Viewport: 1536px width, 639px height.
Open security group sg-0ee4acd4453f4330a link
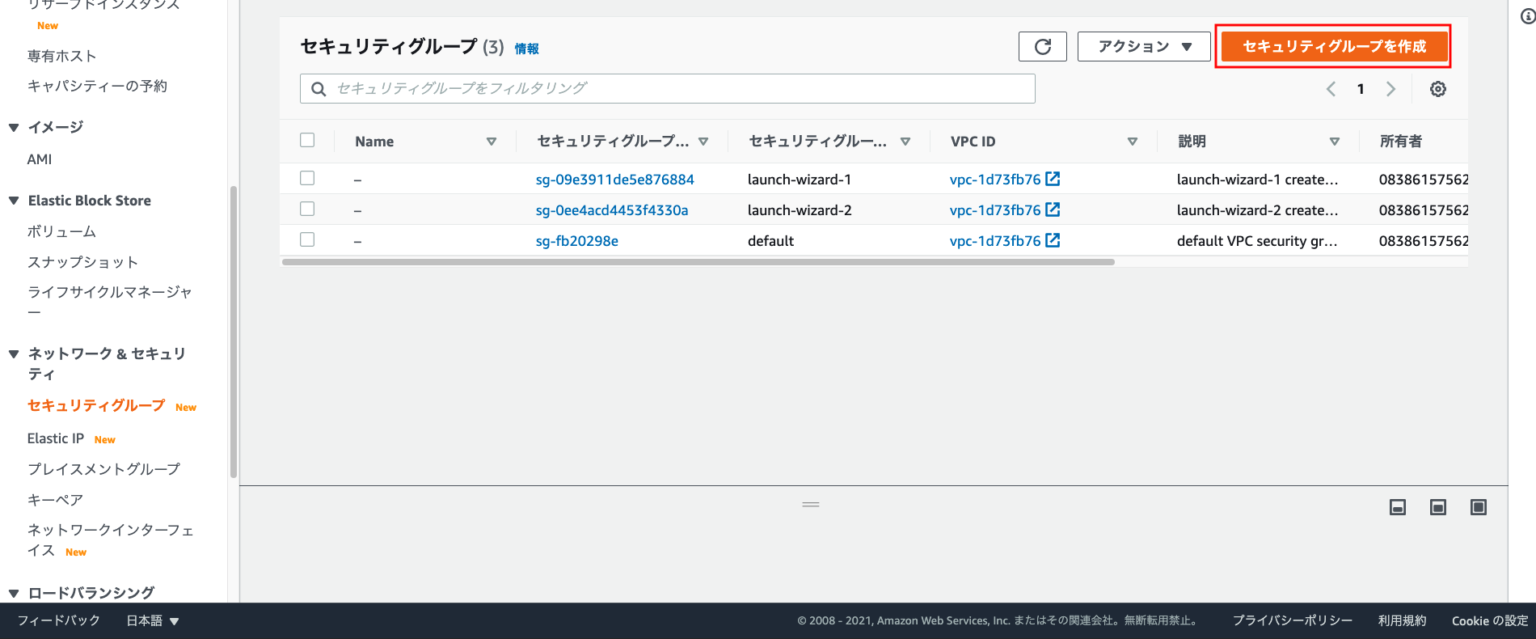coord(612,210)
